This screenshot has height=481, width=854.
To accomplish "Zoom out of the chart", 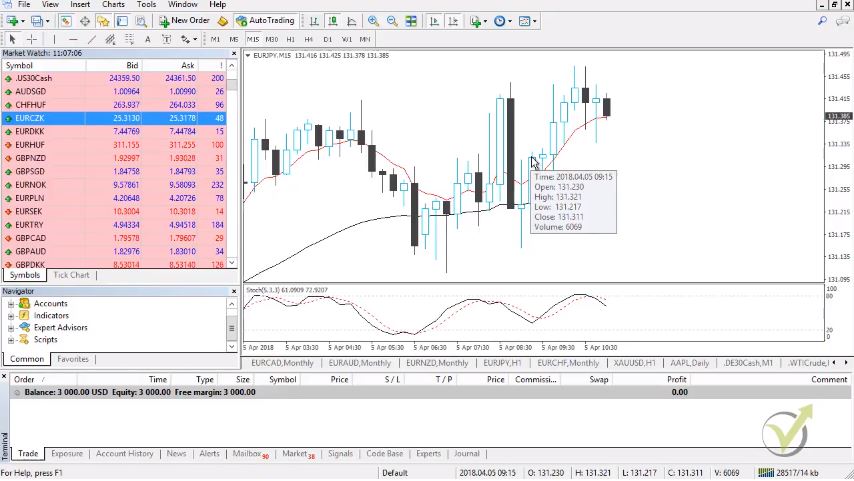I will tap(392, 21).
